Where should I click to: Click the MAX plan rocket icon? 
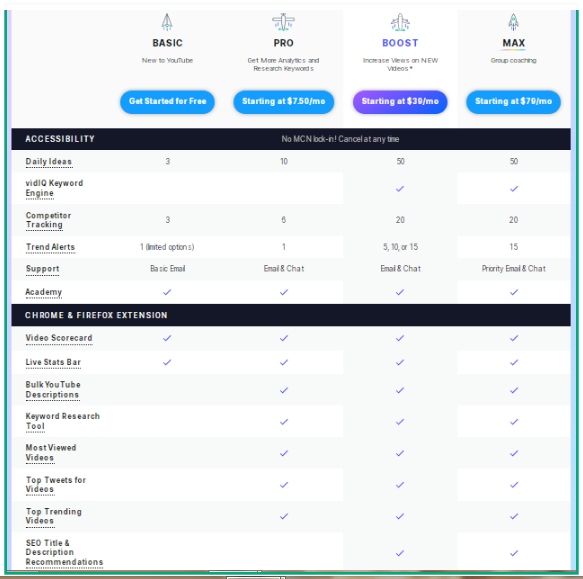pos(513,22)
